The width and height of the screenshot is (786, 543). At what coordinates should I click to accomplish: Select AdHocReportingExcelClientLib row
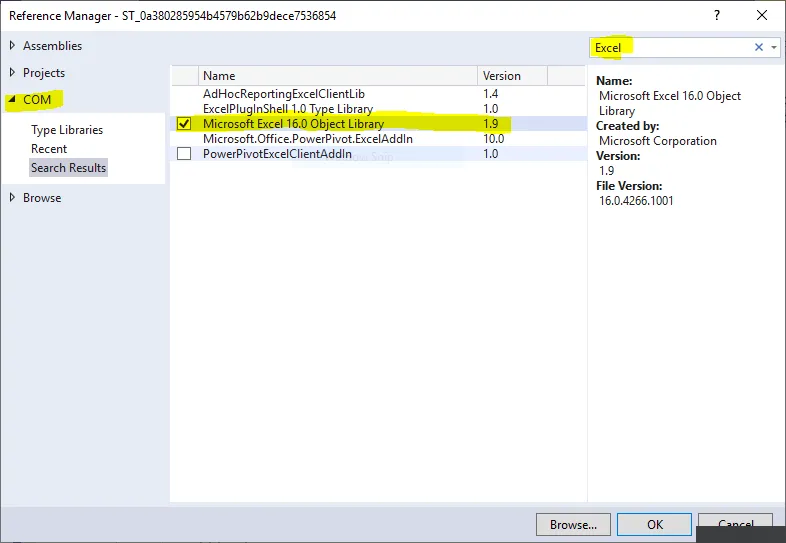click(x=378, y=94)
